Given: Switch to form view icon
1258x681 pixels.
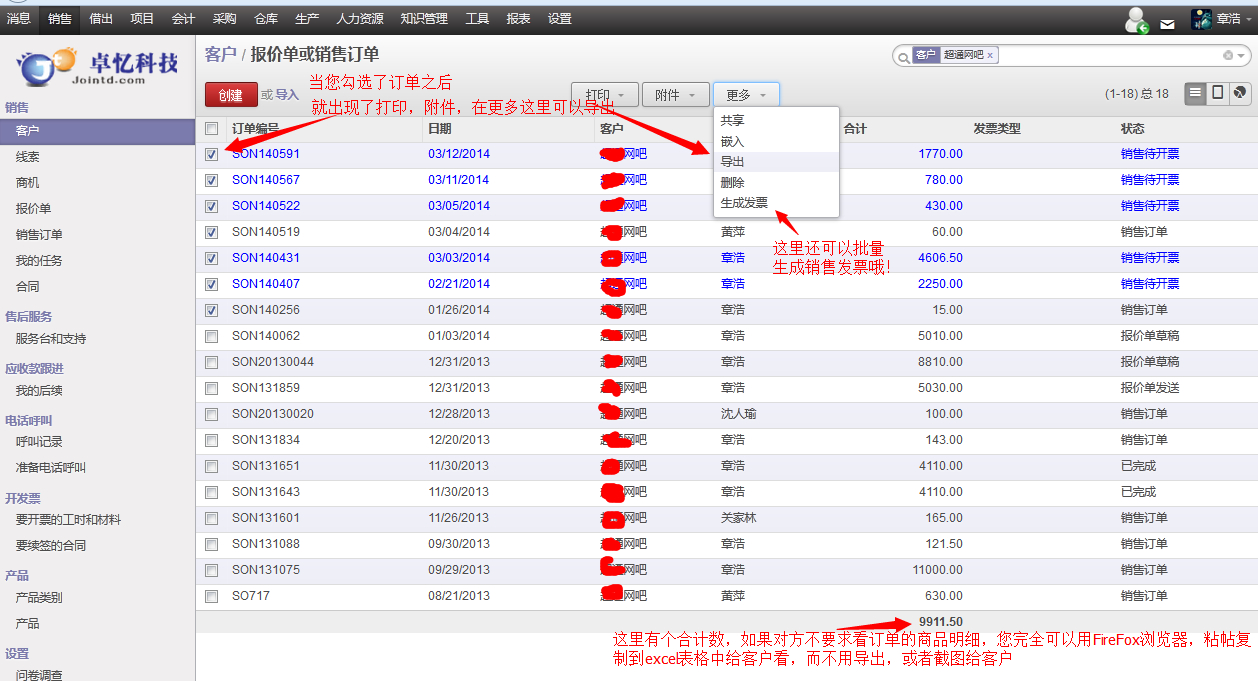Looking at the screenshot, I should pos(1217,93).
